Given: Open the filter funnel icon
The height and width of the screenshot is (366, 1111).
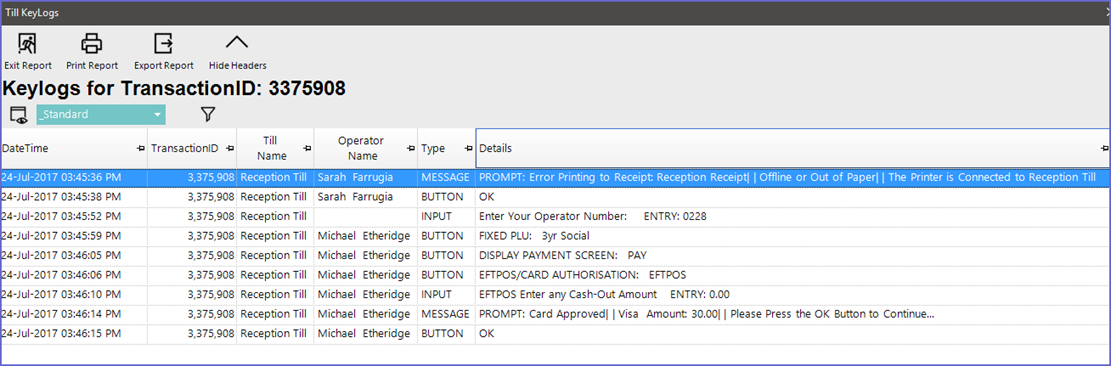Looking at the screenshot, I should (208, 114).
